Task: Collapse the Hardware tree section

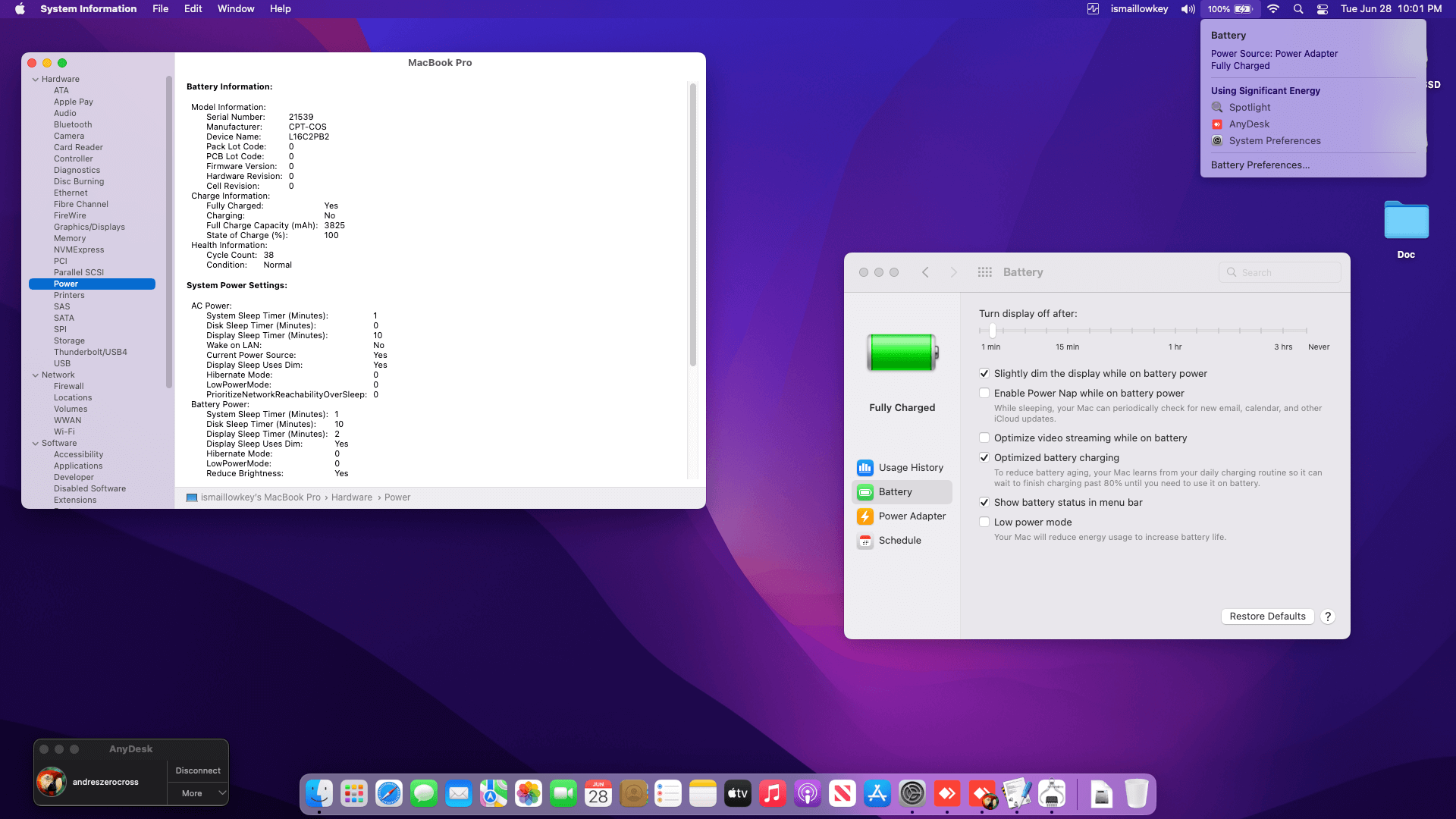Action: 35,80
